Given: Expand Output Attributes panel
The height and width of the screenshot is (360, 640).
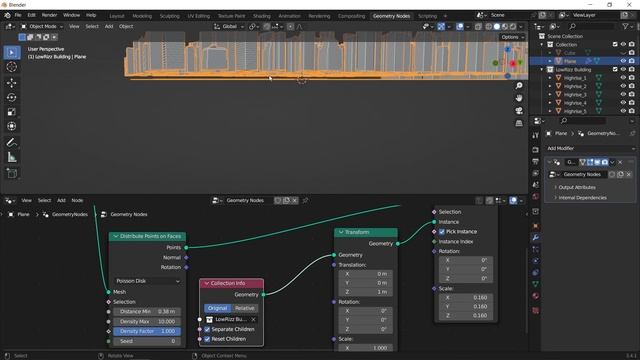Looking at the screenshot, I should click(x=577, y=187).
